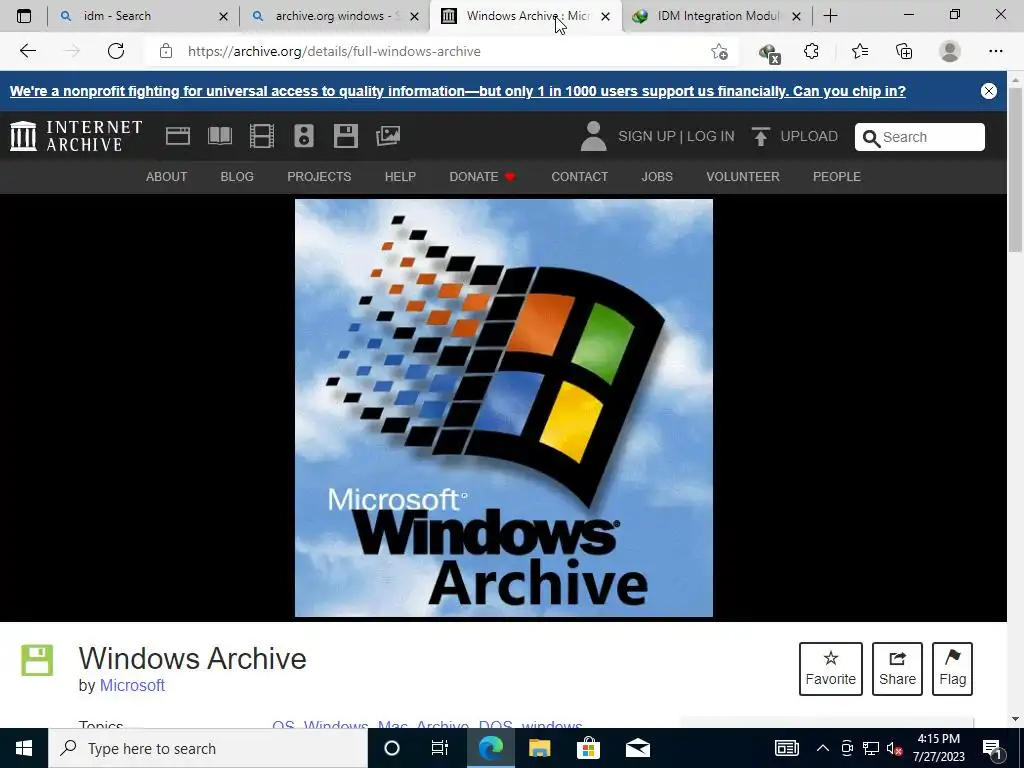Click the site lock icon in address bar
The width and height of the screenshot is (1024, 768).
tap(166, 51)
